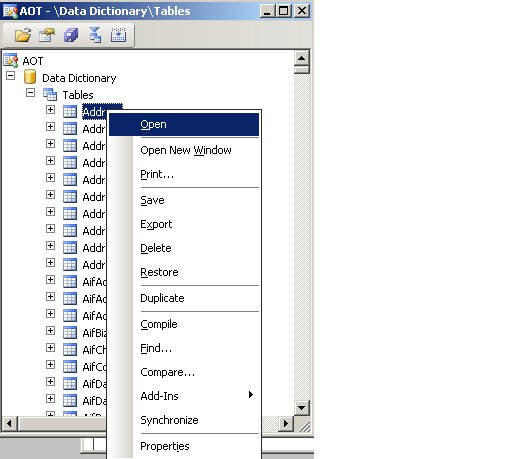Expand the AifCo table node
512x459 pixels.
click(x=50, y=364)
